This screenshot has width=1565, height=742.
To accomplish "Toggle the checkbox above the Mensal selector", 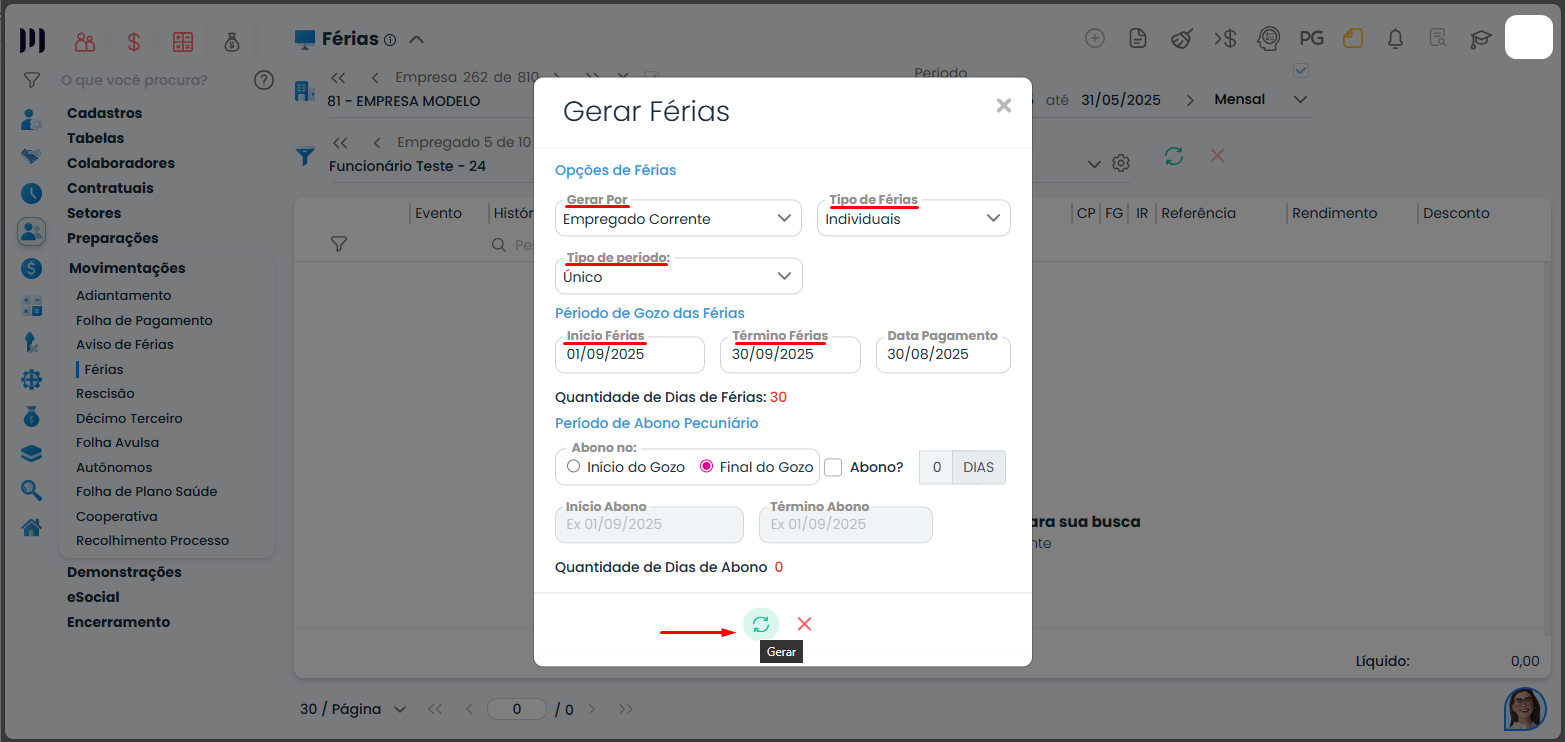I will tap(1301, 70).
